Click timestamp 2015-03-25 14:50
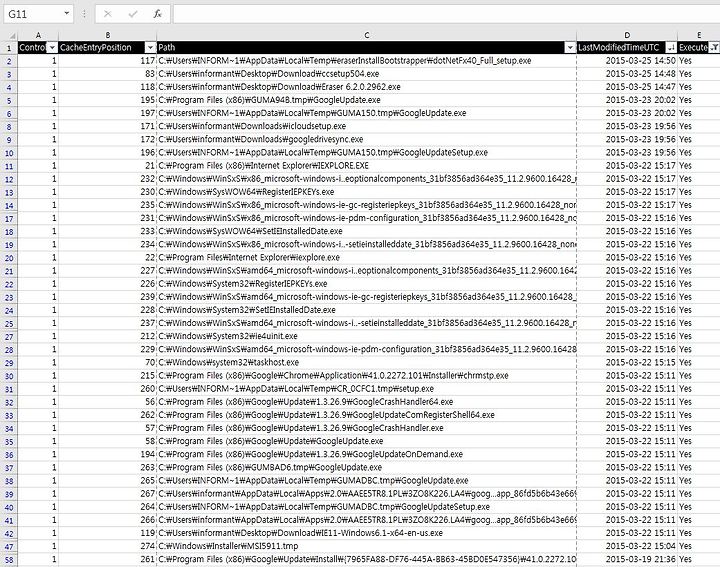The image size is (720, 567). click(641, 61)
